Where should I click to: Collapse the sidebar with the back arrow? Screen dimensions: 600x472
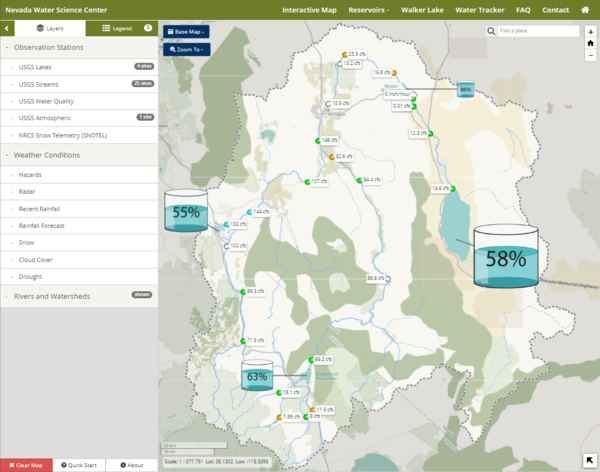(7, 28)
